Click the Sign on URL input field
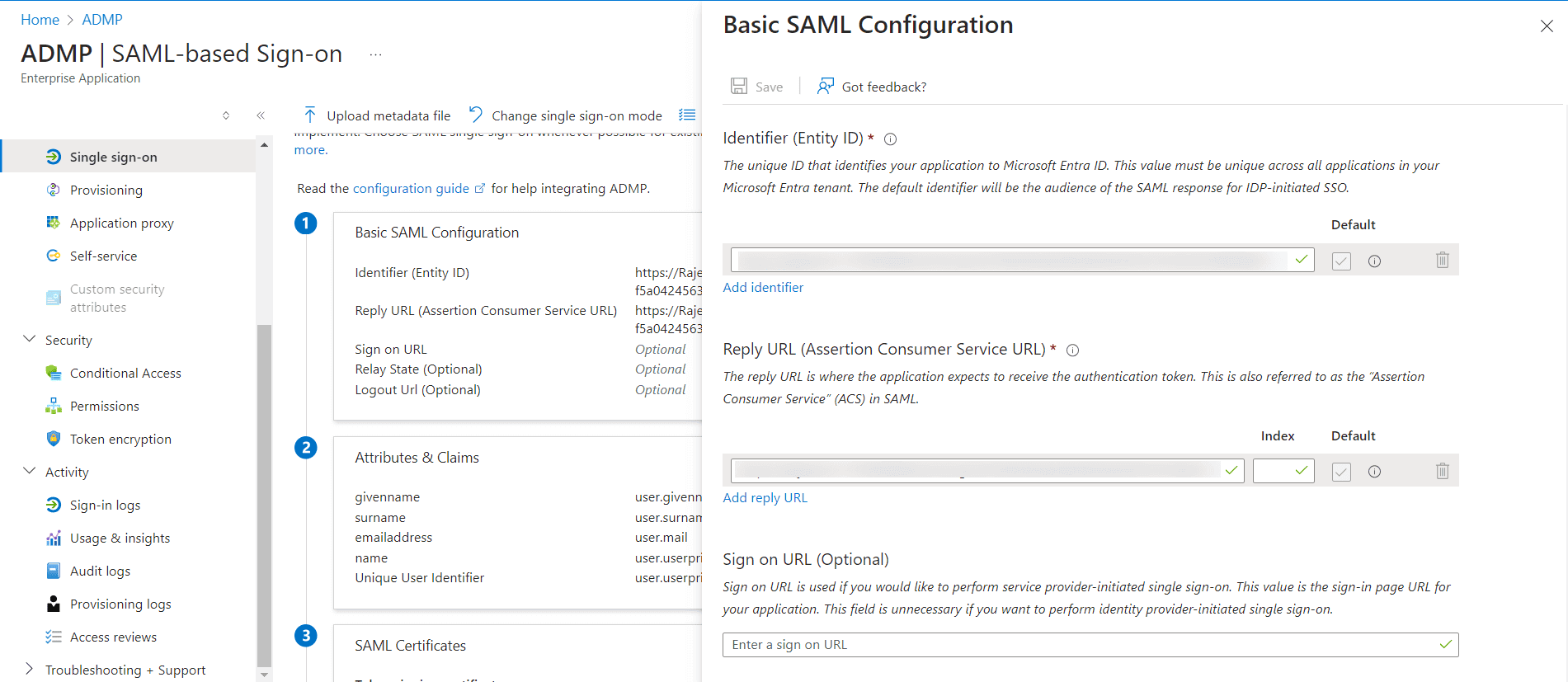The height and width of the screenshot is (682, 1568). pyautogui.click(x=1081, y=645)
